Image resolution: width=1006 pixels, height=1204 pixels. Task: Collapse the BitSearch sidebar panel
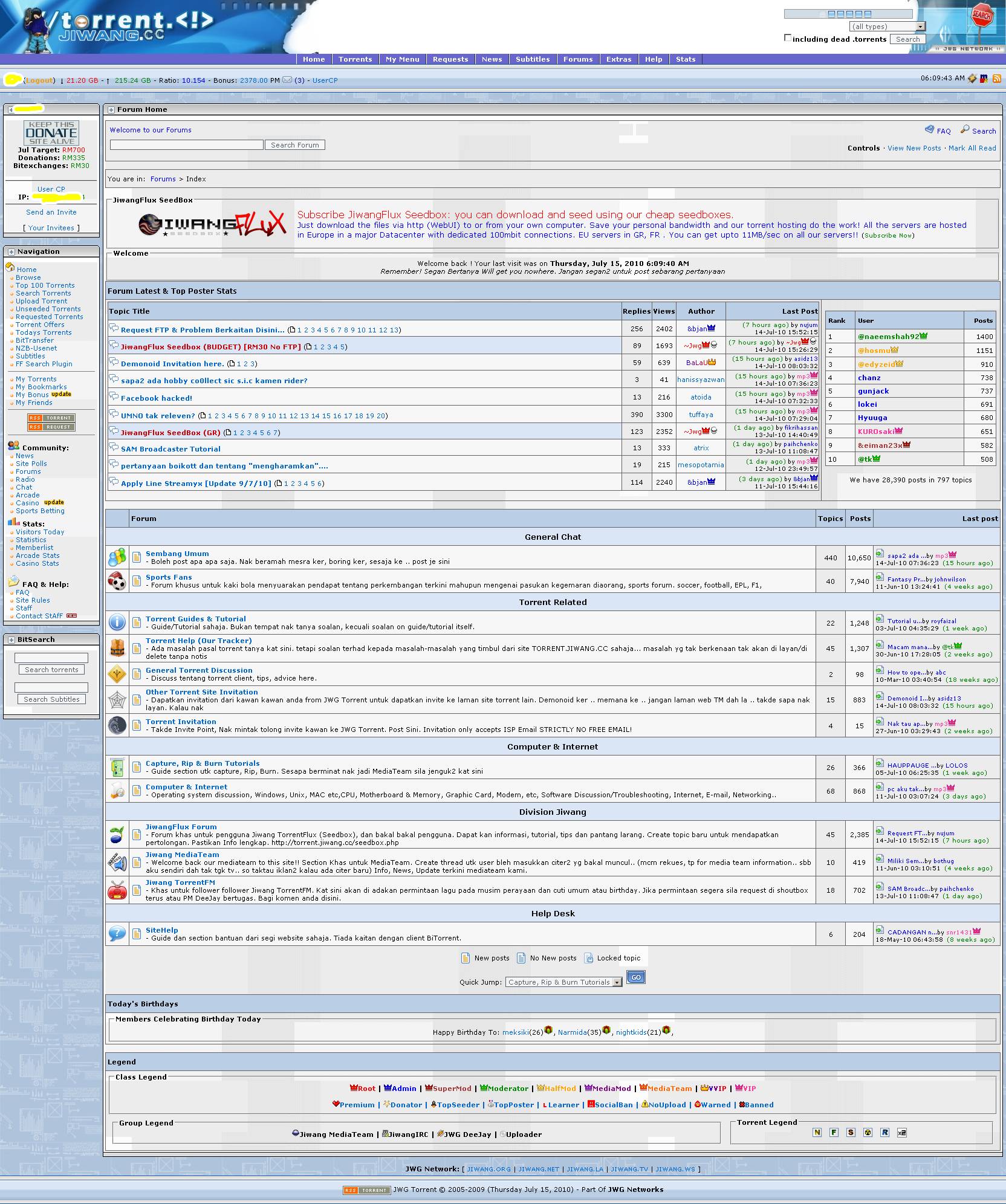(11, 640)
